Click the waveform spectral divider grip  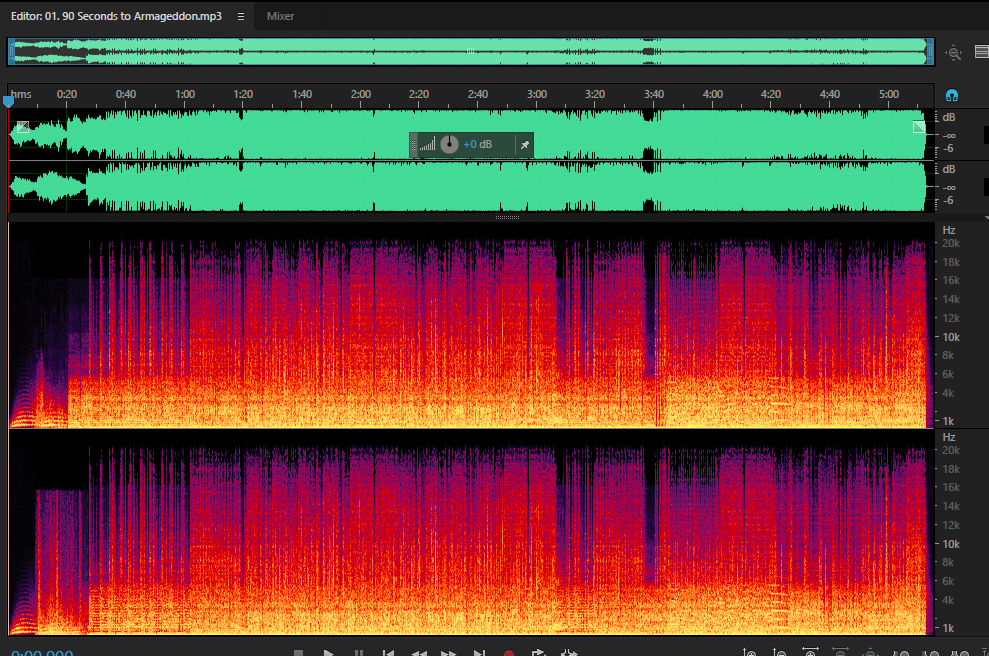(x=507, y=217)
